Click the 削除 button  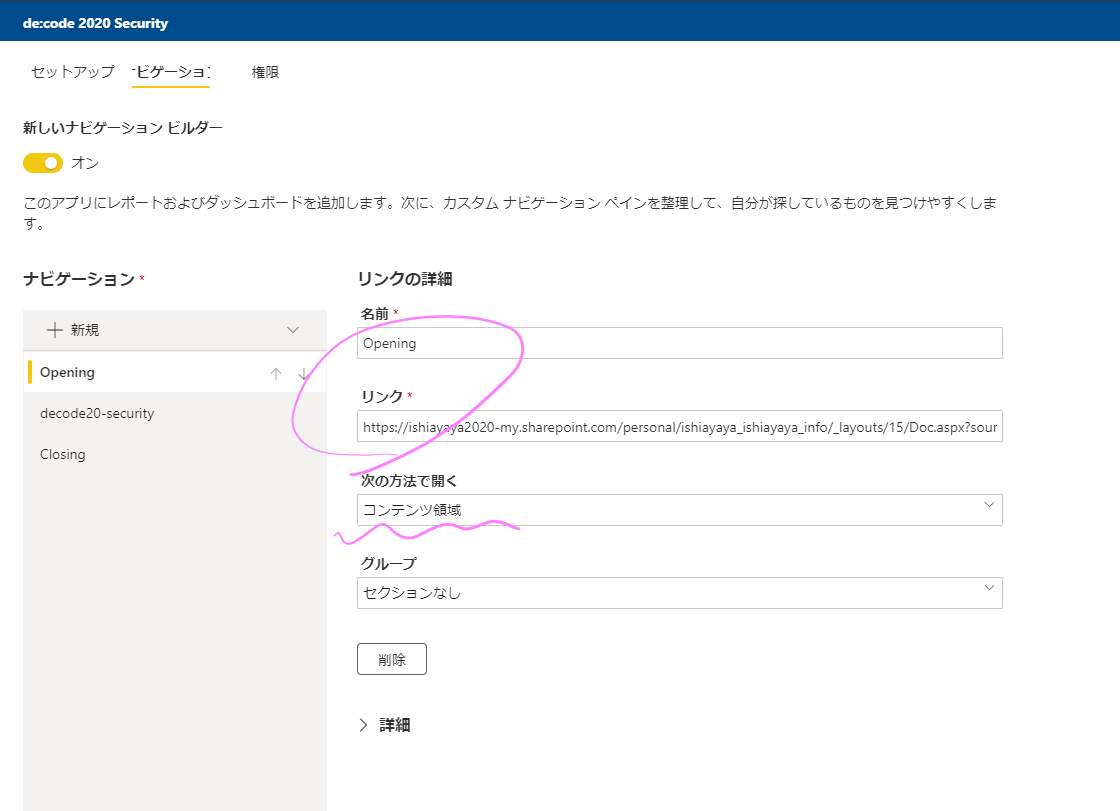point(391,659)
